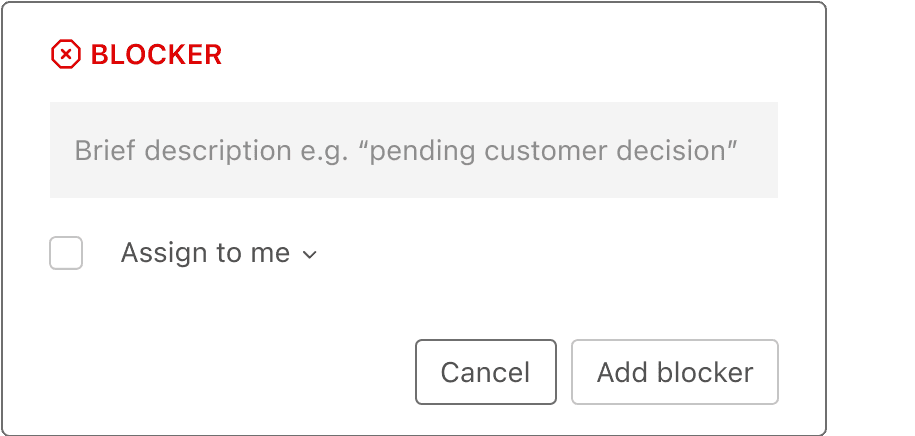The image size is (915, 436).
Task: Click the red blocker octagon icon
Action: point(65,54)
